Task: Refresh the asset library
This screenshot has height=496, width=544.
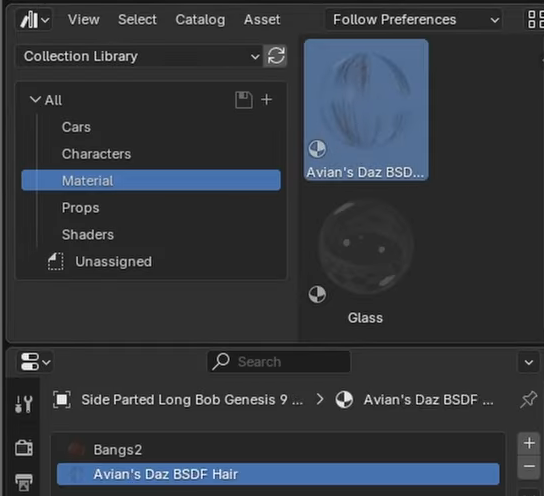Action: (x=275, y=56)
